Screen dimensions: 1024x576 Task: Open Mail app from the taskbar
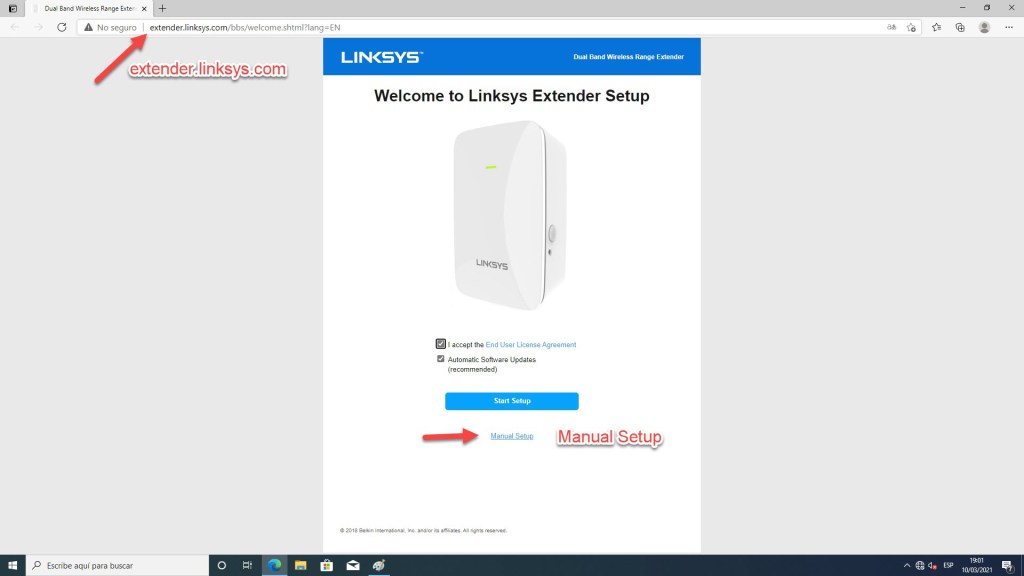353,566
